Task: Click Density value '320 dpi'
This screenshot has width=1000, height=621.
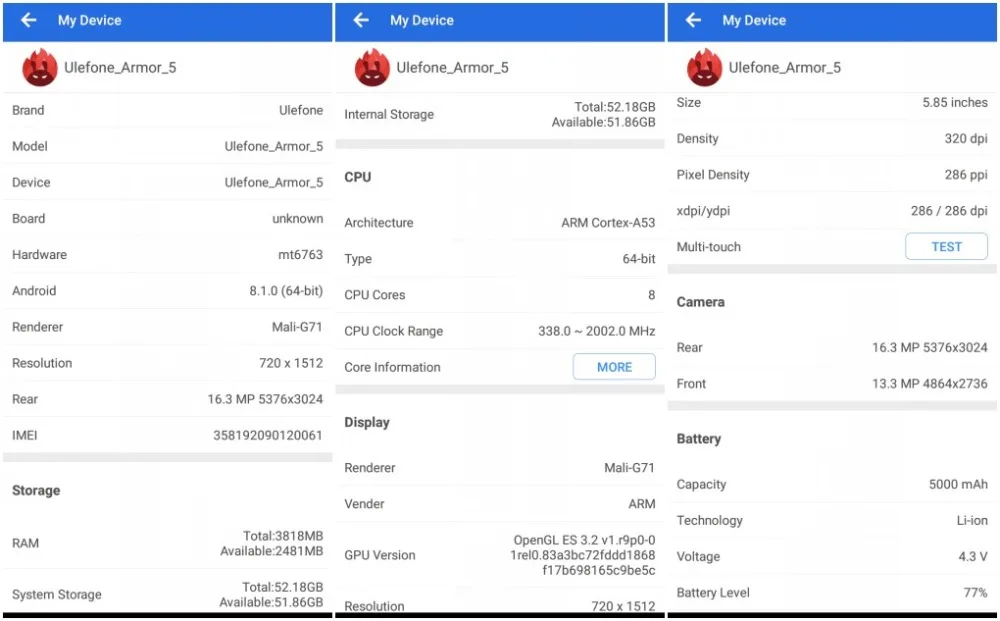Action: pyautogui.click(x=966, y=138)
